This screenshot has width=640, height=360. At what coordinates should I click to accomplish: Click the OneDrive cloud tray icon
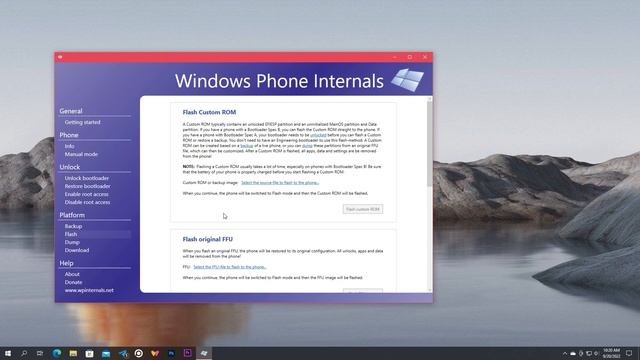[x=573, y=353]
